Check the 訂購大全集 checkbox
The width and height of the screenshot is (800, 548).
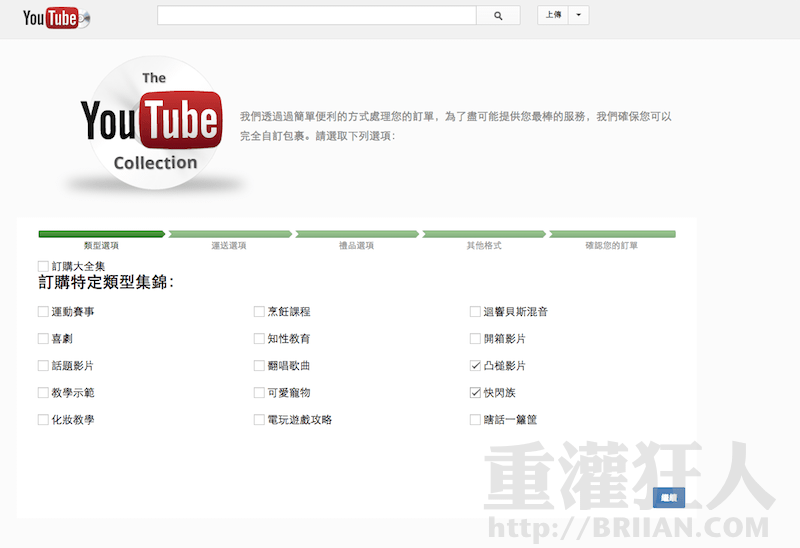point(43,266)
